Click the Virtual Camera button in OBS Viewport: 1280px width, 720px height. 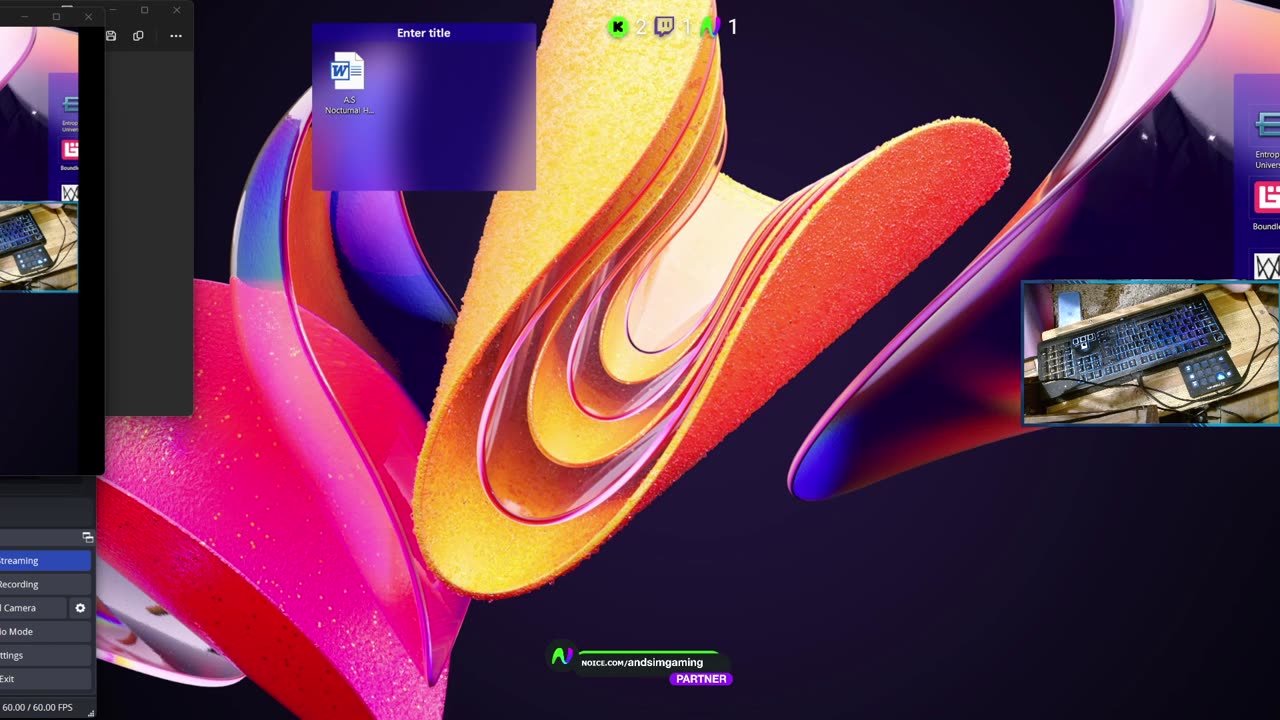click(x=33, y=608)
